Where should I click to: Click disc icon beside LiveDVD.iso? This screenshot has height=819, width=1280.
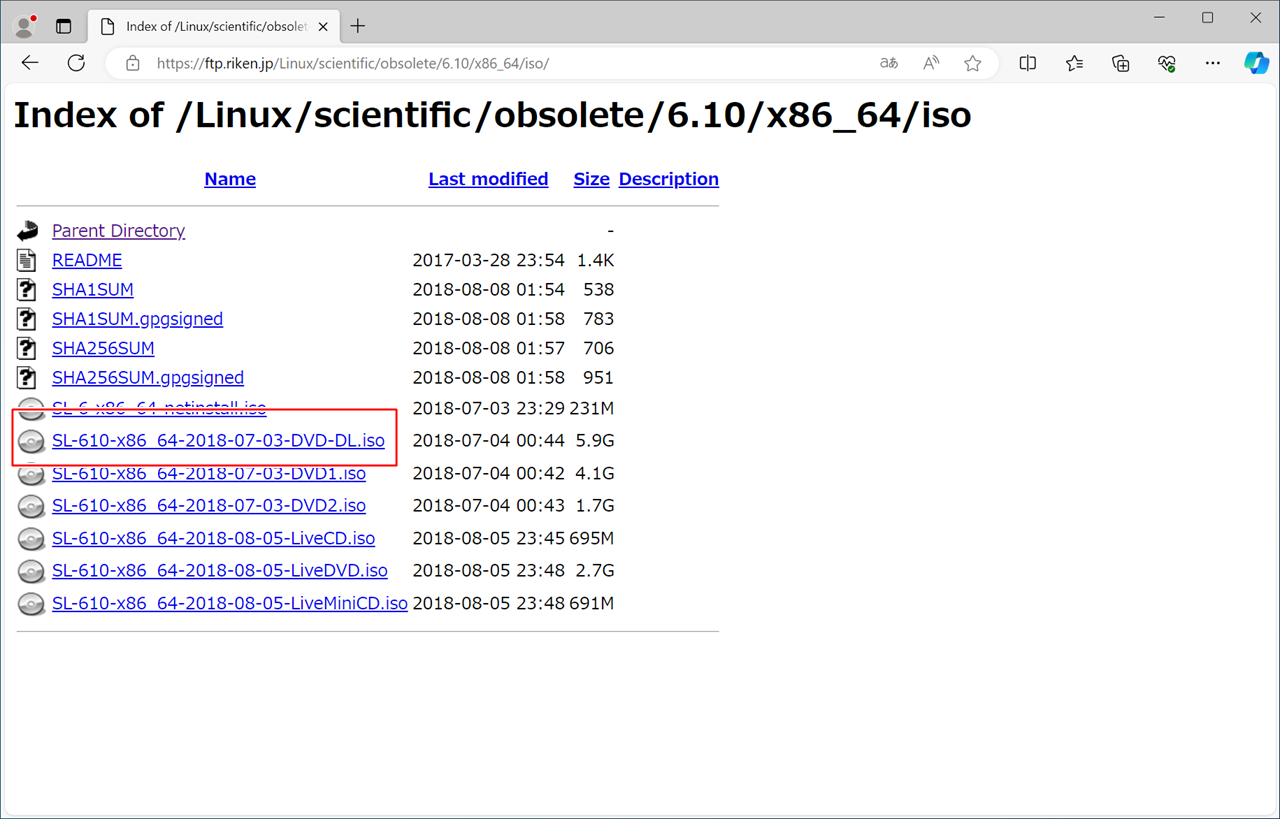[31, 571]
